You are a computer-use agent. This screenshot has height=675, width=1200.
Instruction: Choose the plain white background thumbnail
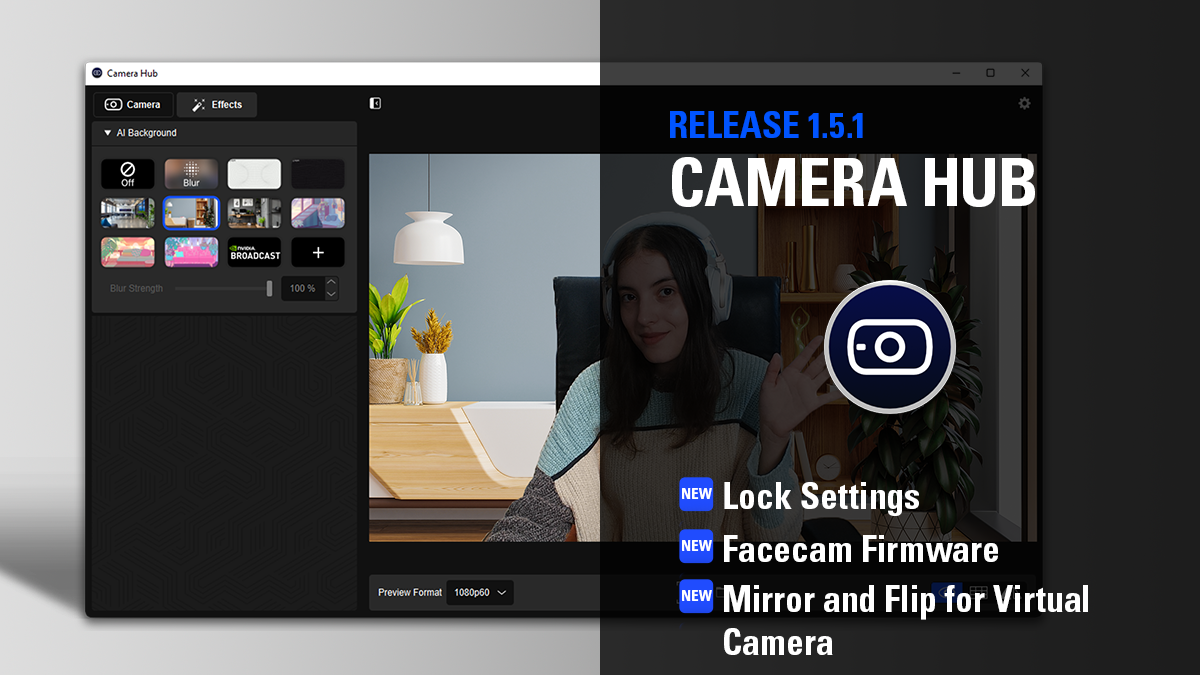pos(254,174)
